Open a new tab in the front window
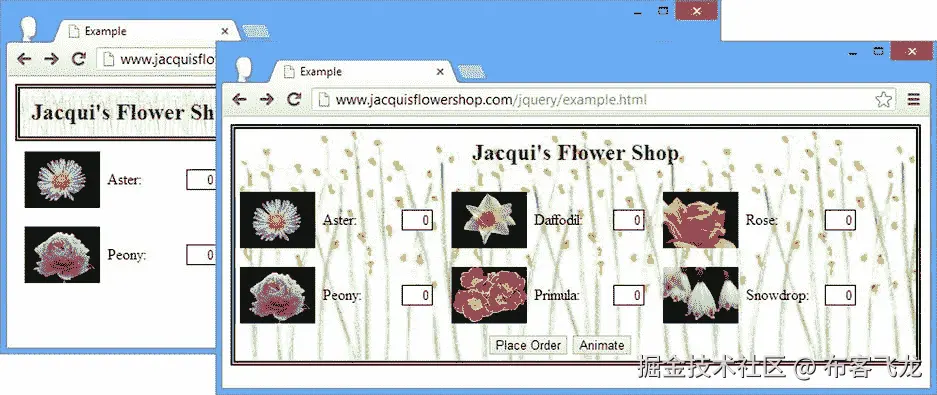Screen dimensions: 937x395 [471, 72]
